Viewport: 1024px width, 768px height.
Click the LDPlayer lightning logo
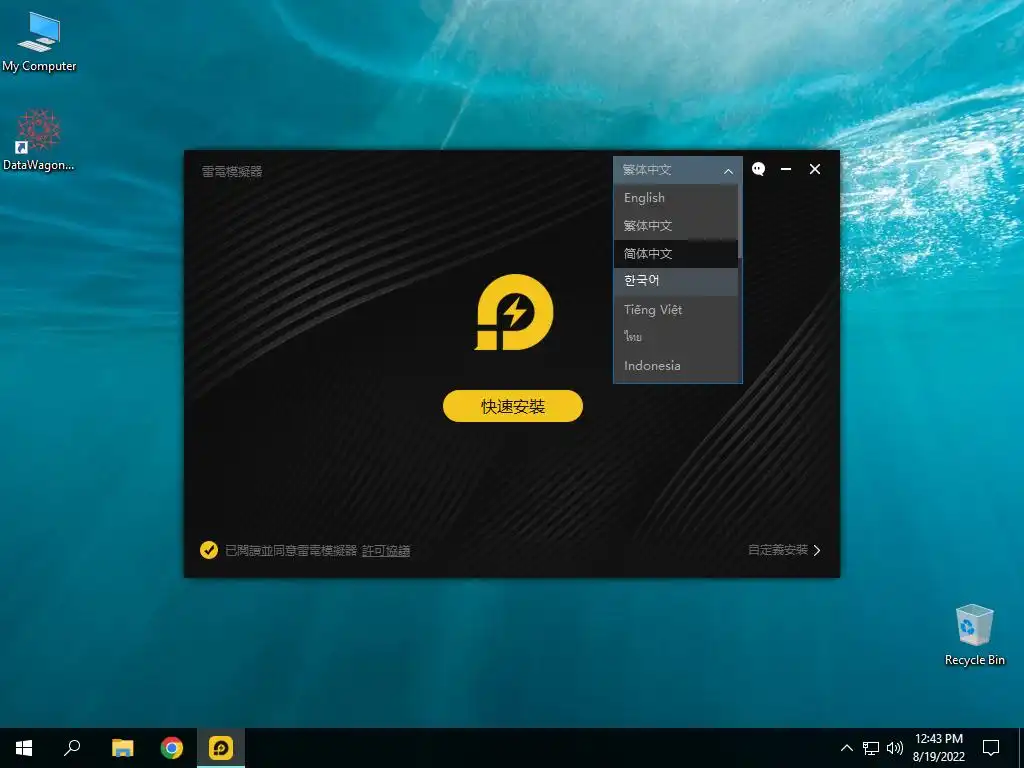point(514,312)
